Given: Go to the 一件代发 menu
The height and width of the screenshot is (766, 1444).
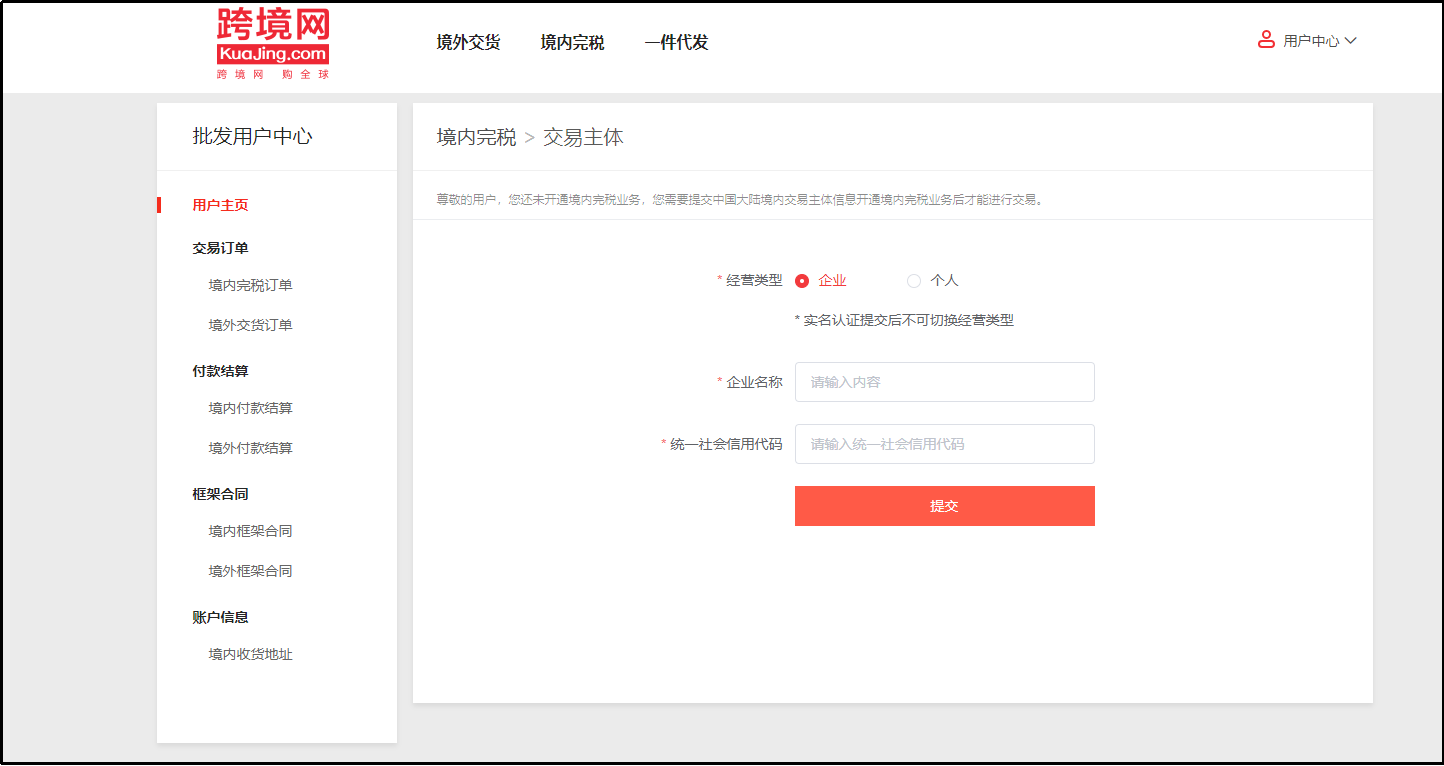Looking at the screenshot, I should tap(676, 43).
